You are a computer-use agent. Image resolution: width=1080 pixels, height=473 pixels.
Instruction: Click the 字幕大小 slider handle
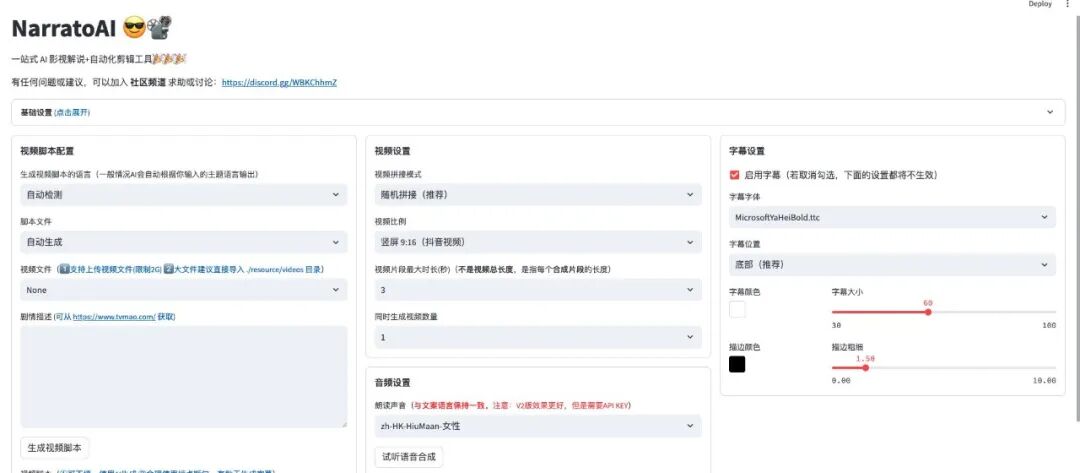coord(928,312)
